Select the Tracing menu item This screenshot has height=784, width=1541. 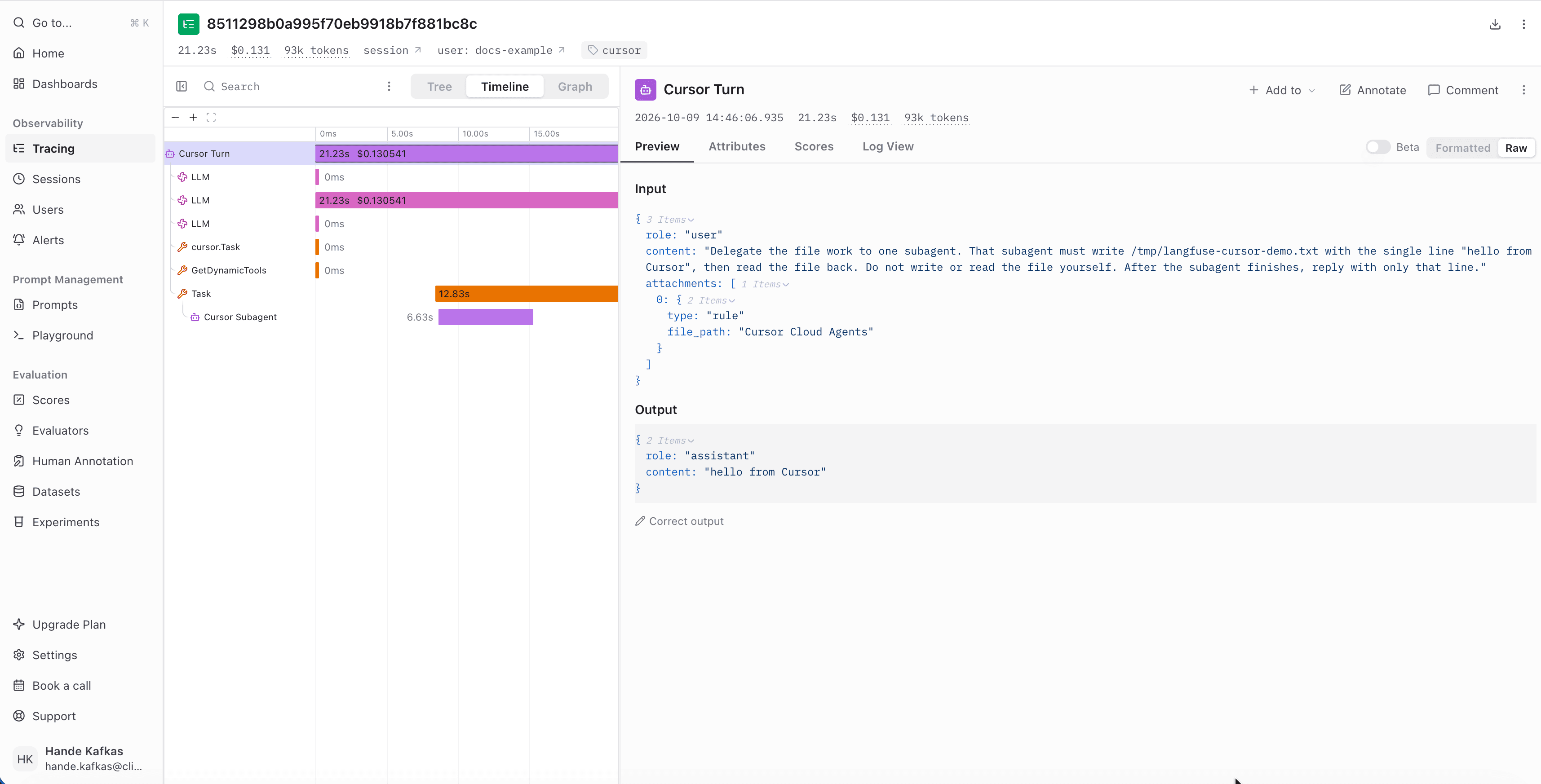(81, 148)
